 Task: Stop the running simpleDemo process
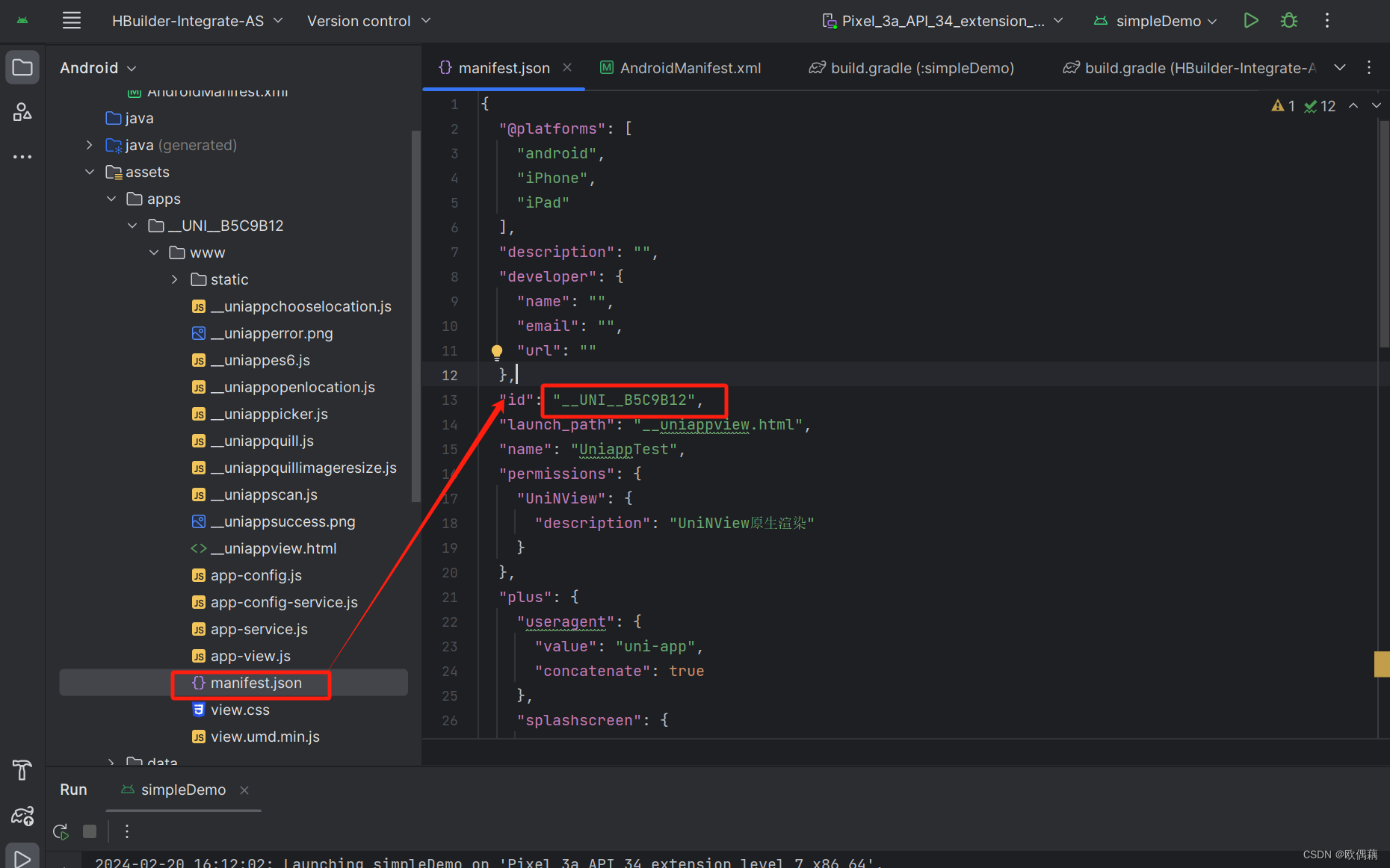point(90,831)
